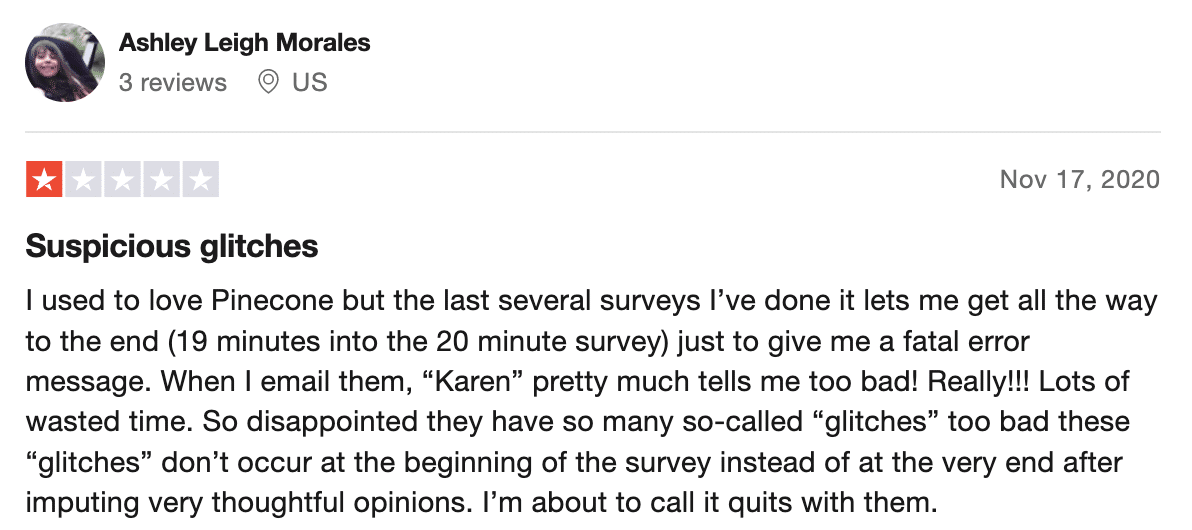Open Ashley Leigh Morales's profile picture

[x=65, y=62]
